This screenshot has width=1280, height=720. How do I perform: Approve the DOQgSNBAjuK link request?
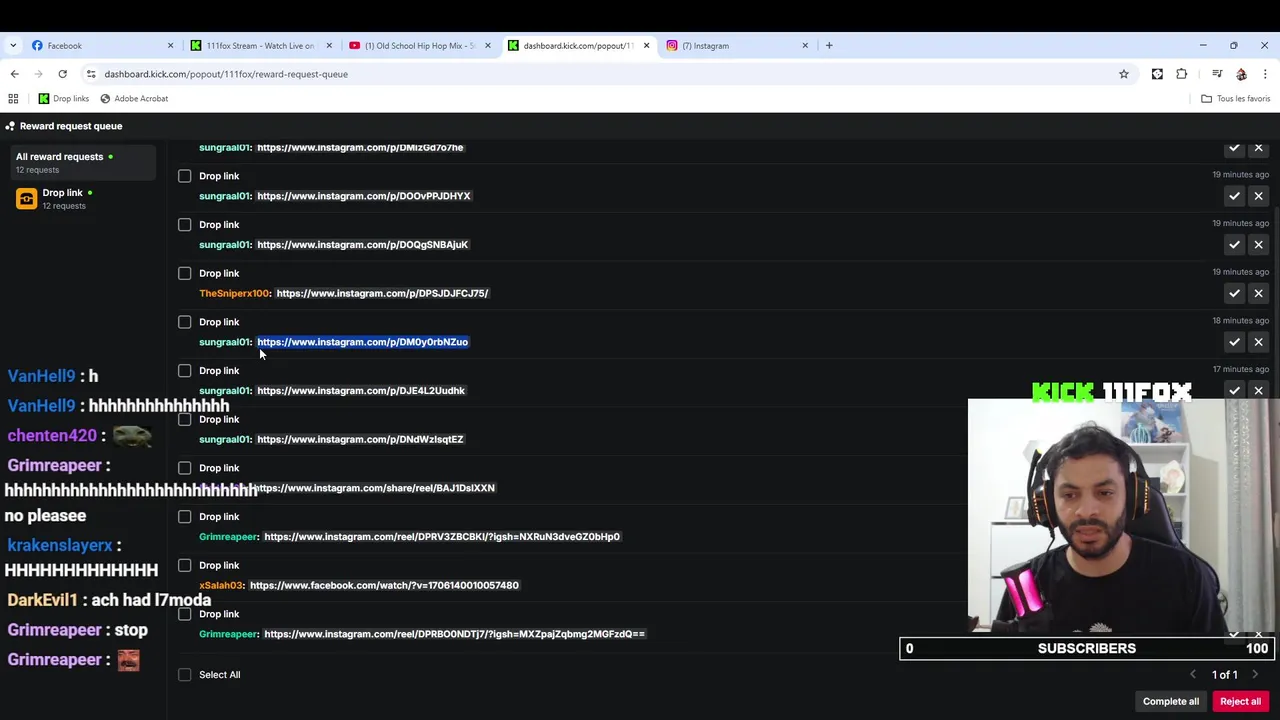(x=1234, y=245)
